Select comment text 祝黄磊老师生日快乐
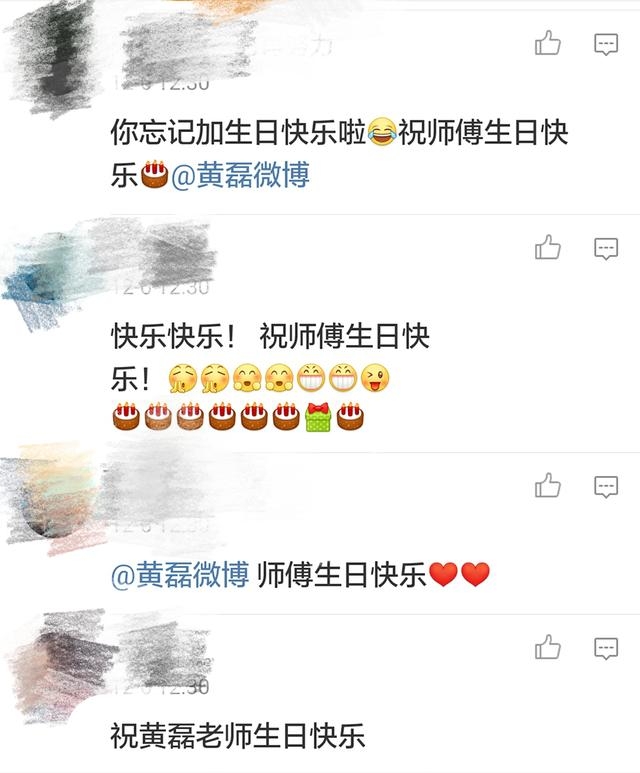The height and width of the screenshot is (773, 640). coord(238,736)
